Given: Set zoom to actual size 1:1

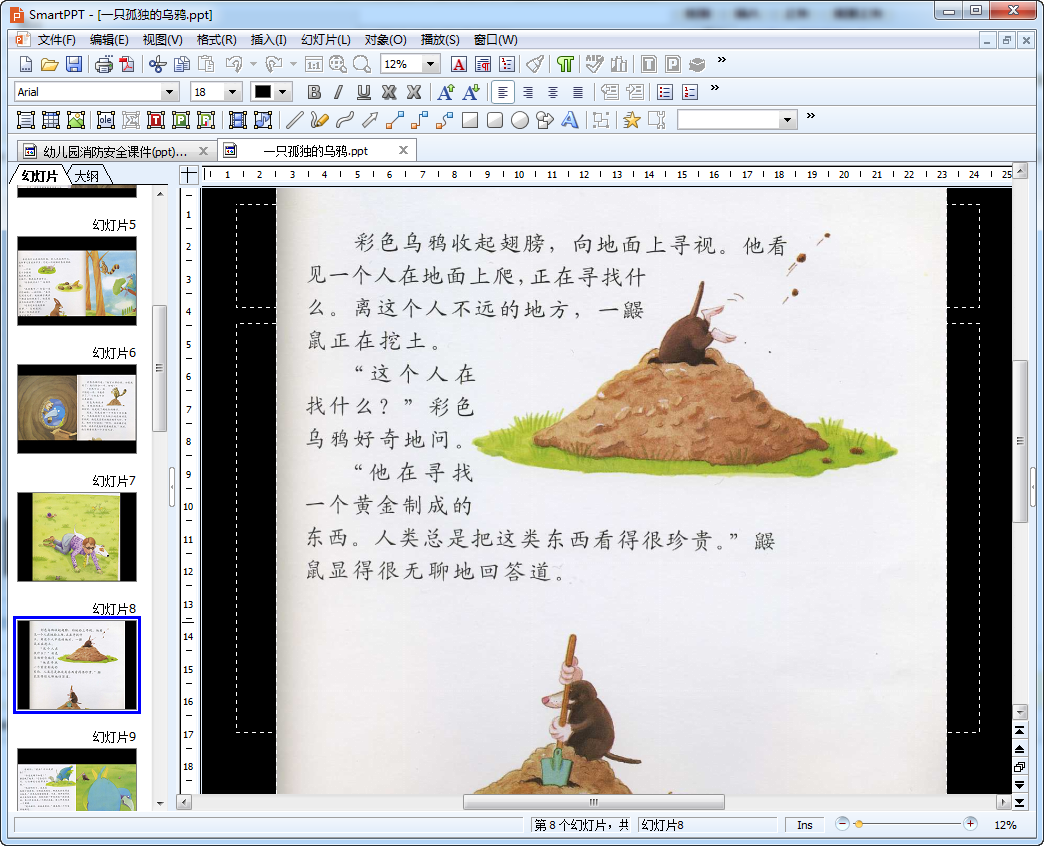Looking at the screenshot, I should [x=314, y=65].
